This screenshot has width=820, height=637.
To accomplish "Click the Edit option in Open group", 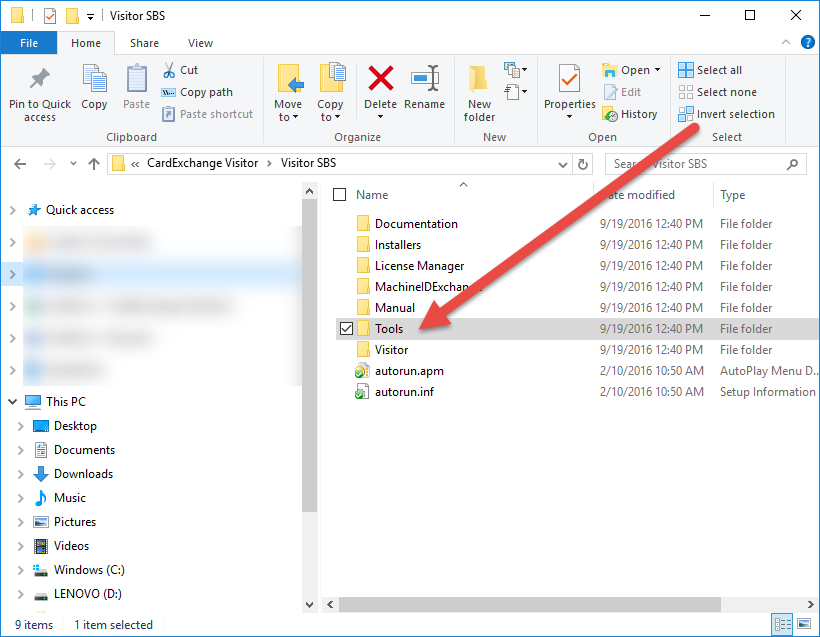I will (622, 92).
